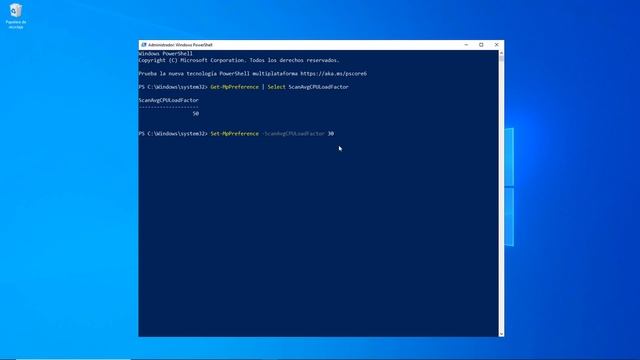Click the typed value 30
This screenshot has width=640, height=360.
(331, 134)
